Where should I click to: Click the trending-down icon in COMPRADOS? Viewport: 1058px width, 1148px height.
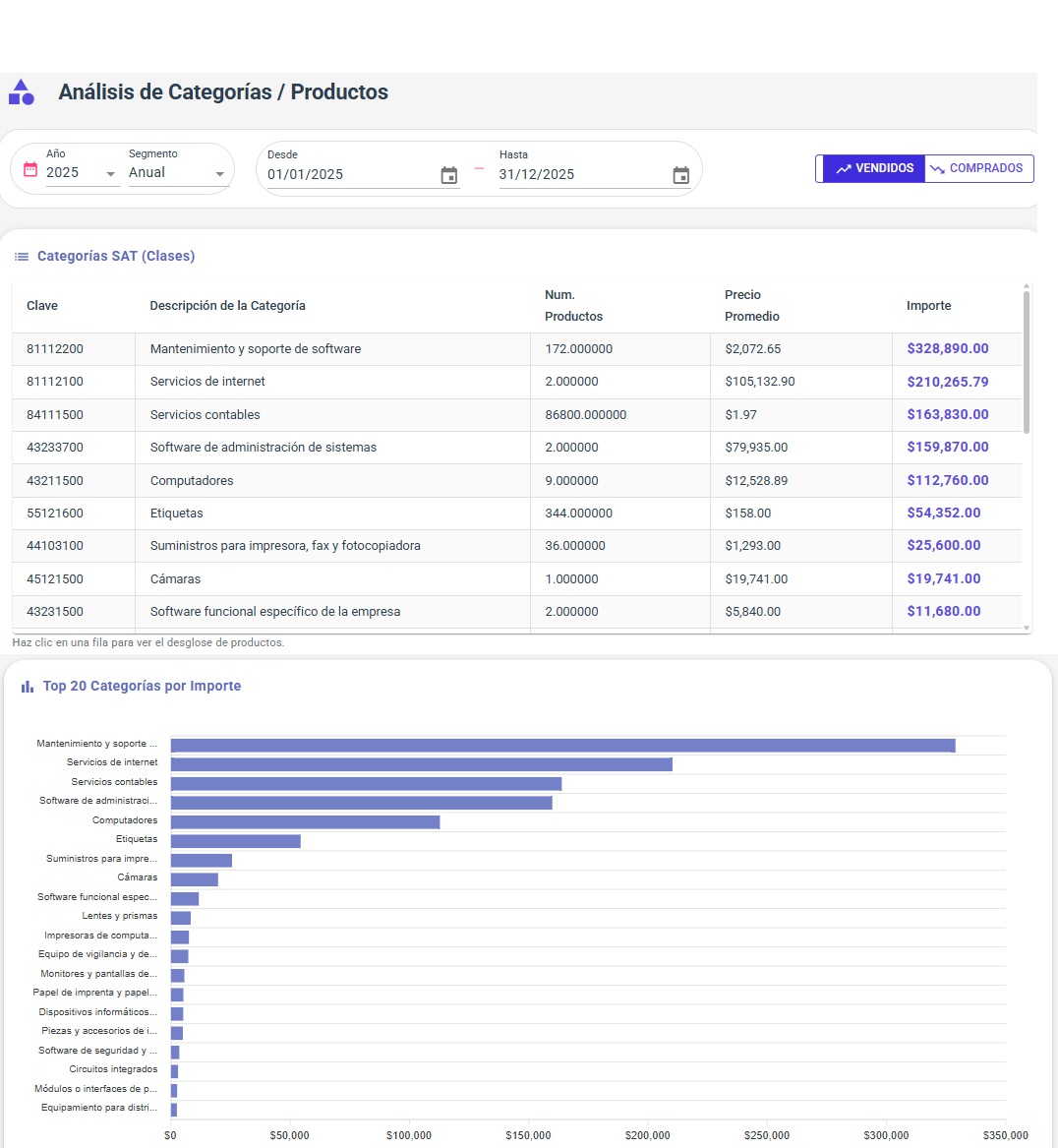(x=937, y=169)
